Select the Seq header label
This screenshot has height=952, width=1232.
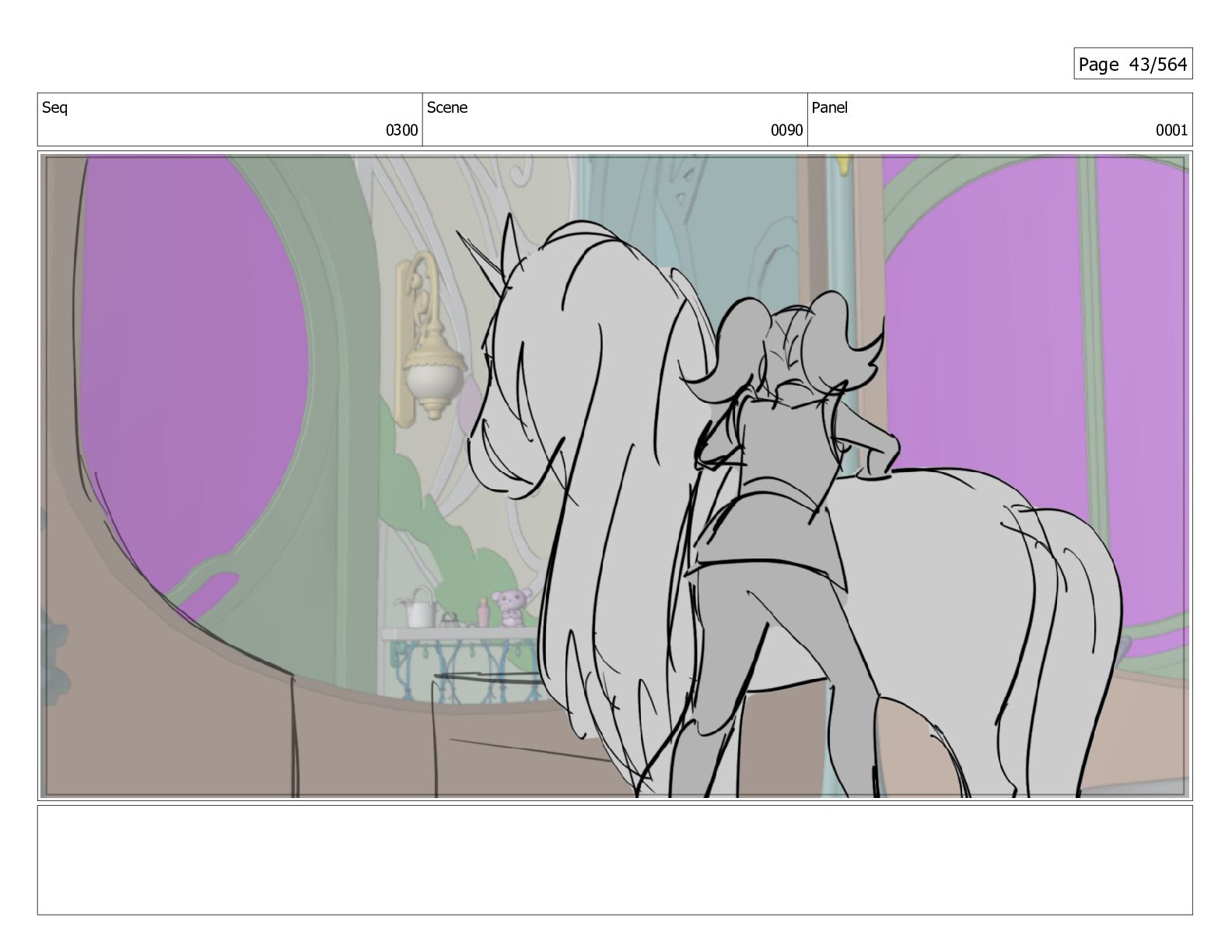54,107
